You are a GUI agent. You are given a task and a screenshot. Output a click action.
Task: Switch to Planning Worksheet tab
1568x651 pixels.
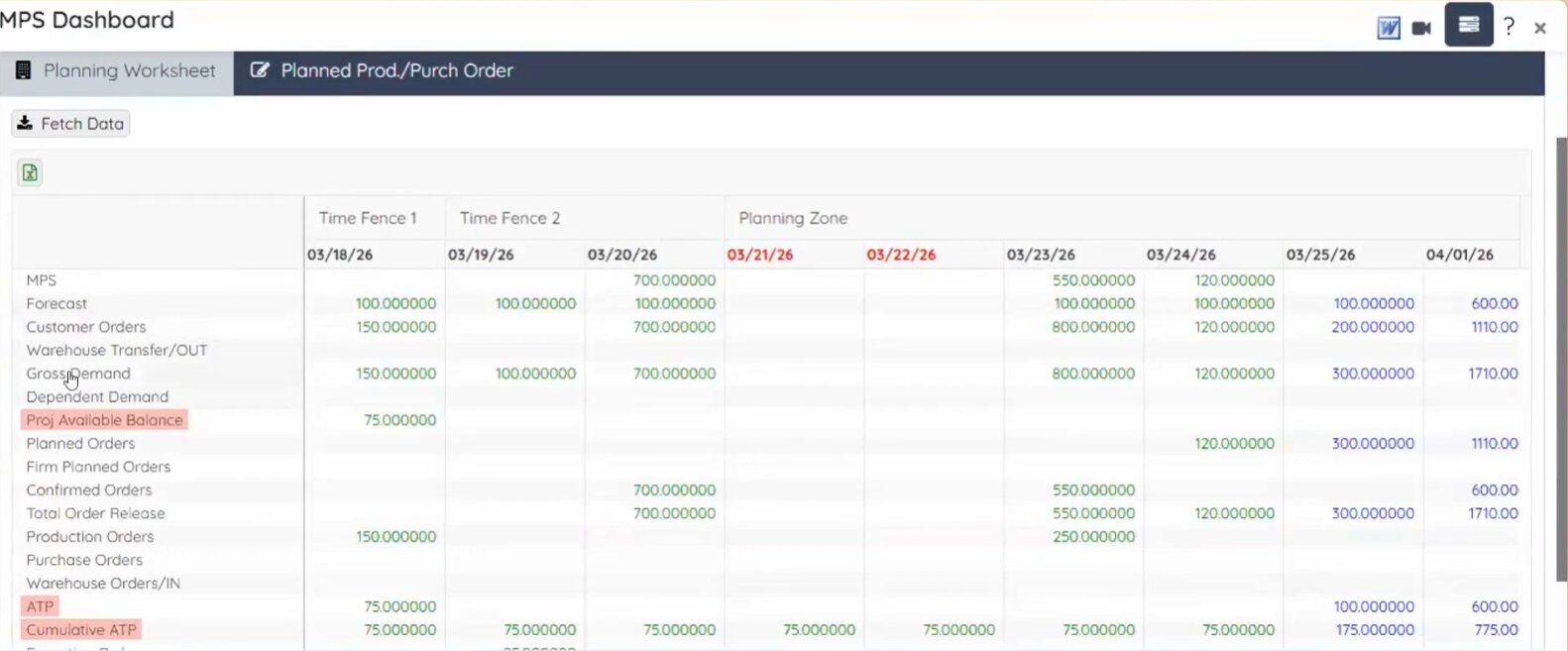click(116, 71)
